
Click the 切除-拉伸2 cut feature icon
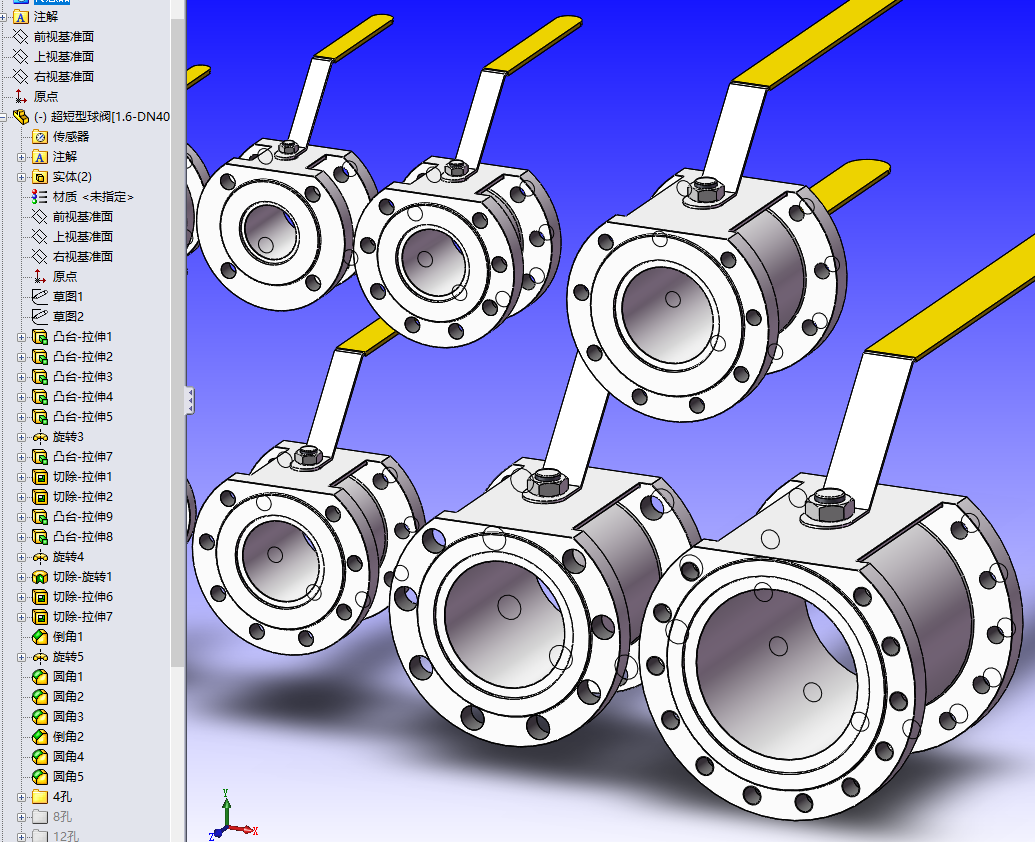(40, 496)
